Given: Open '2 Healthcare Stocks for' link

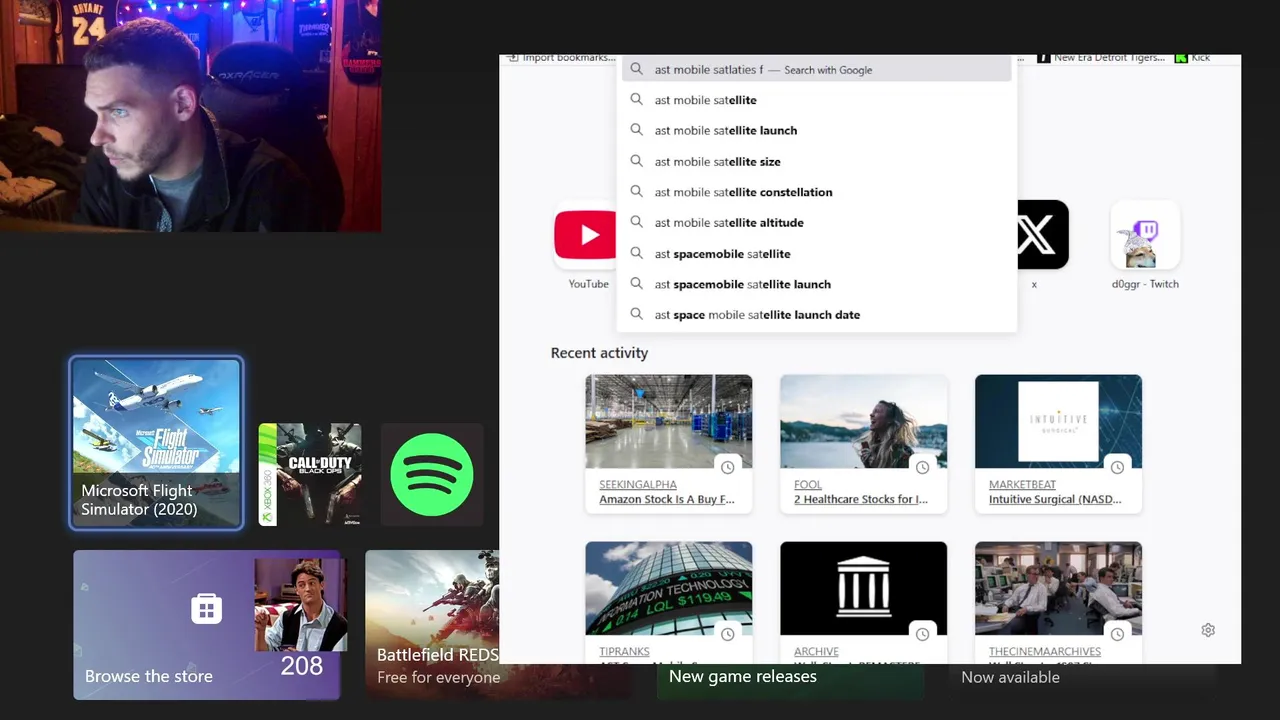Looking at the screenshot, I should pos(861,499).
